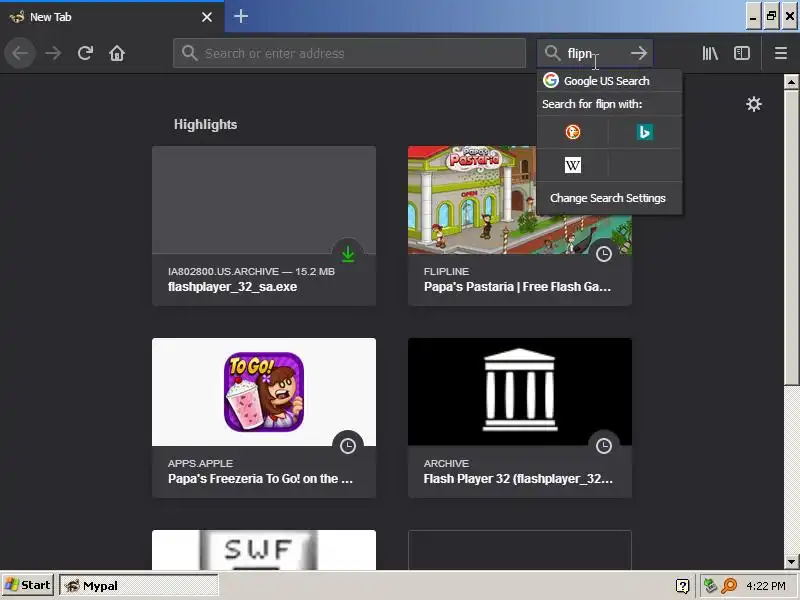Click history clock on Freezeria card
This screenshot has width=800, height=600.
coord(348,445)
